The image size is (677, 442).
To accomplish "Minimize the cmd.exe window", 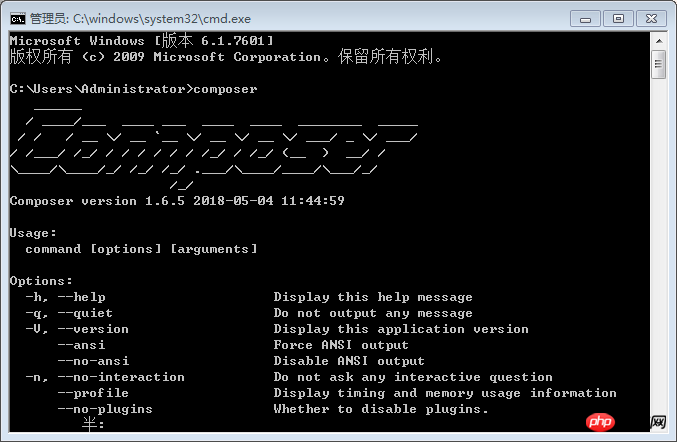I will click(x=585, y=19).
